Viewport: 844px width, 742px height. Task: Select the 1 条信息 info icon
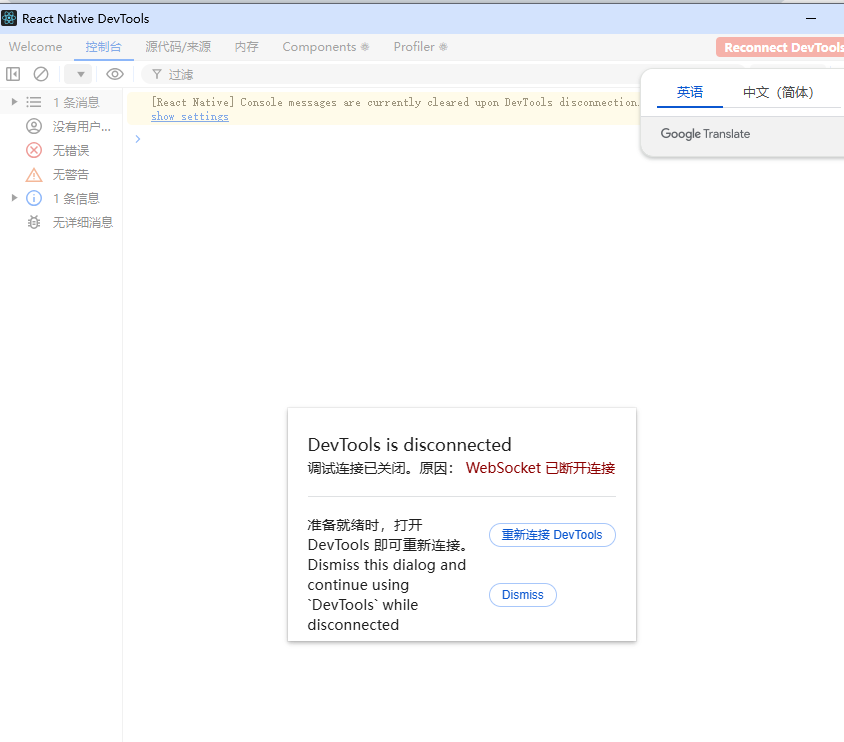[x=34, y=198]
